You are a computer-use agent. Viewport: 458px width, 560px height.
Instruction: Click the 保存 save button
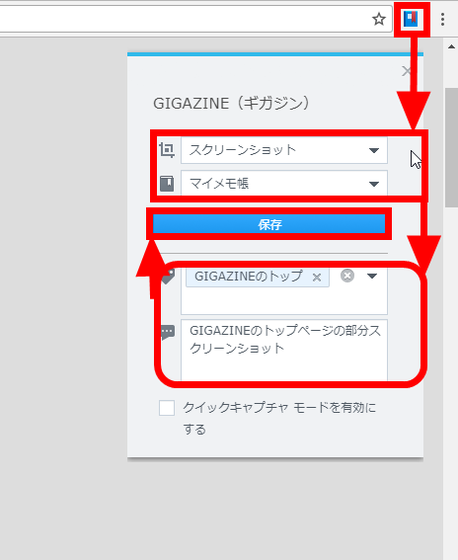click(269, 224)
